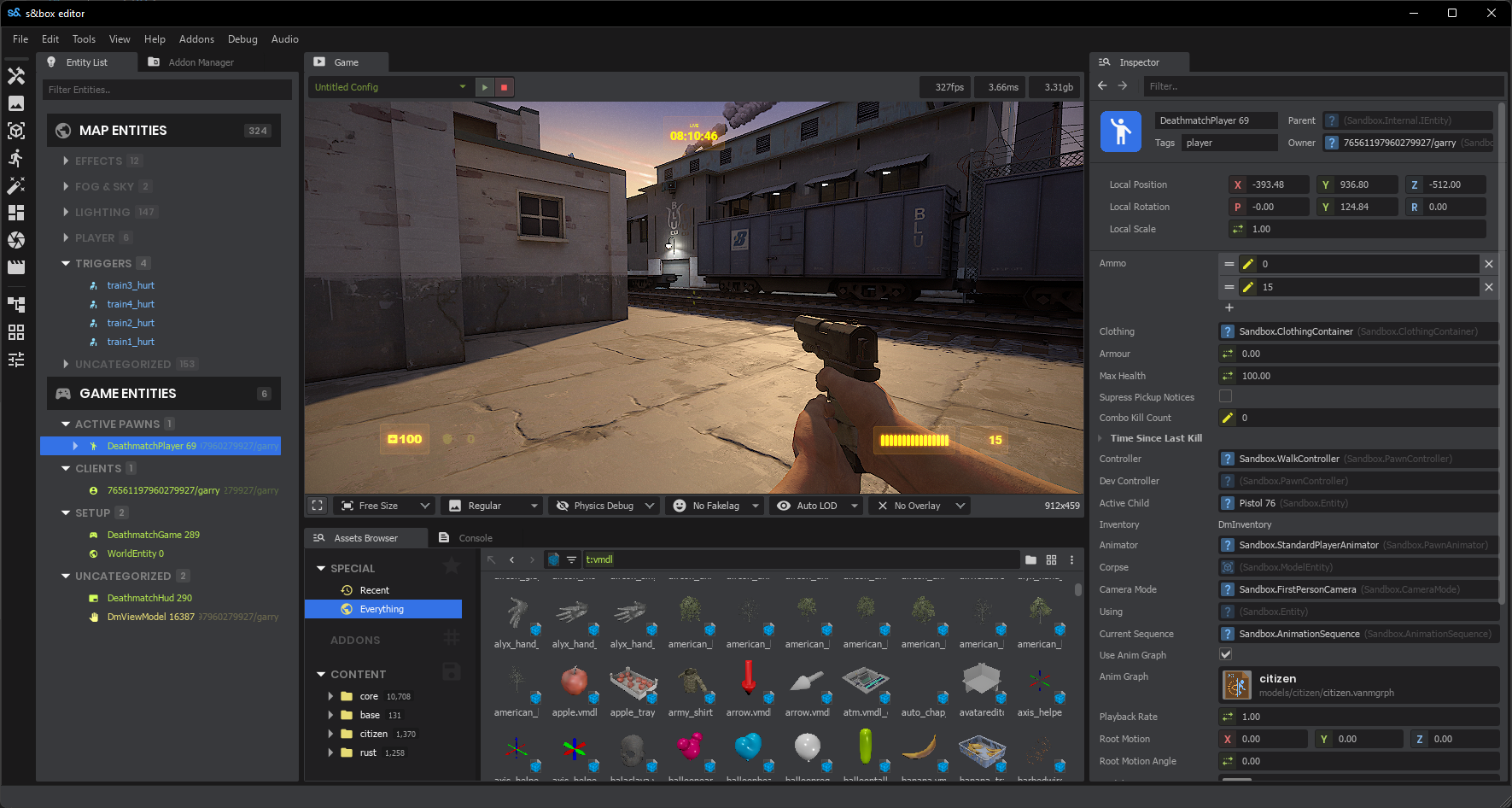This screenshot has width=1512, height=808.
Task: Click the green play button in Game toolbar
Action: tap(484, 87)
